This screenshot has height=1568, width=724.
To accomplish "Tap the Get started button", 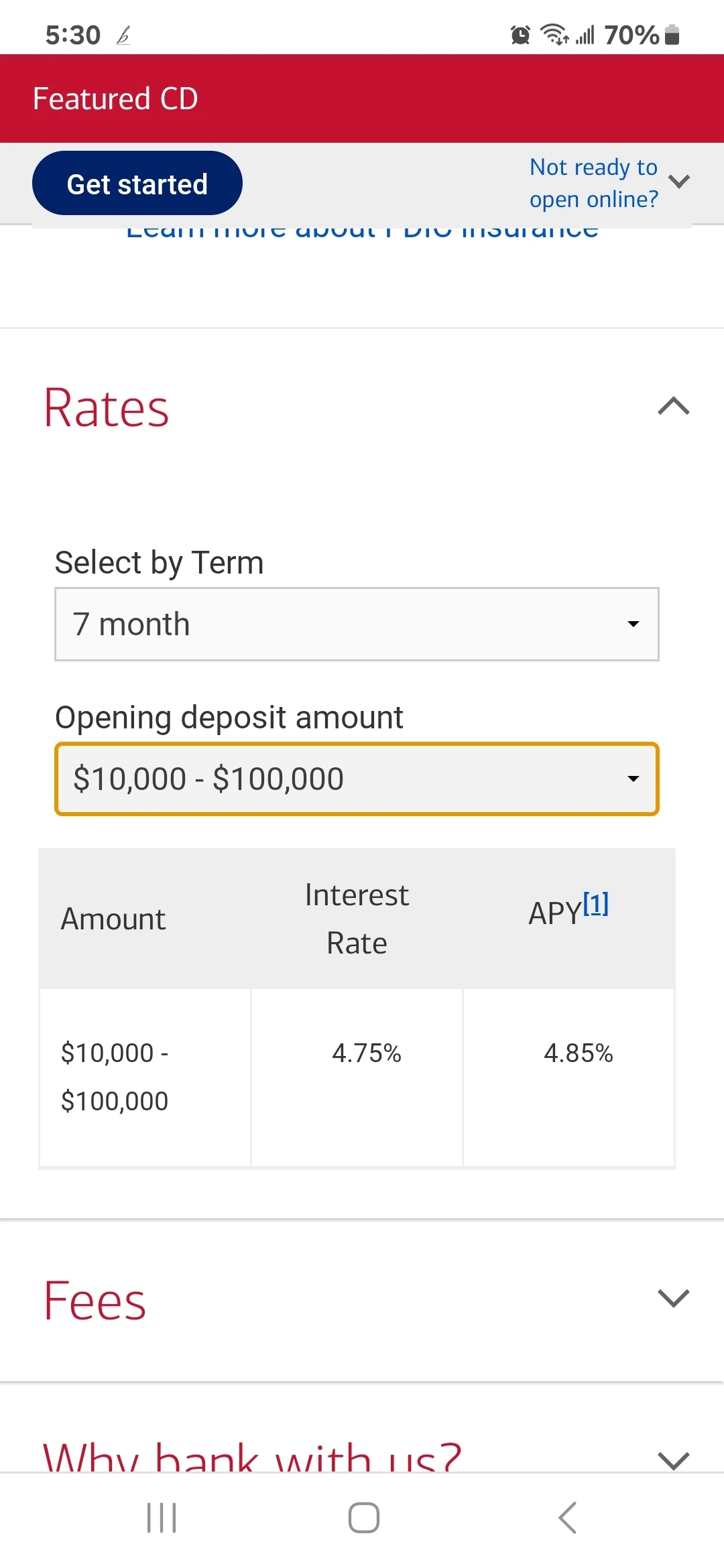I will 137,184.
